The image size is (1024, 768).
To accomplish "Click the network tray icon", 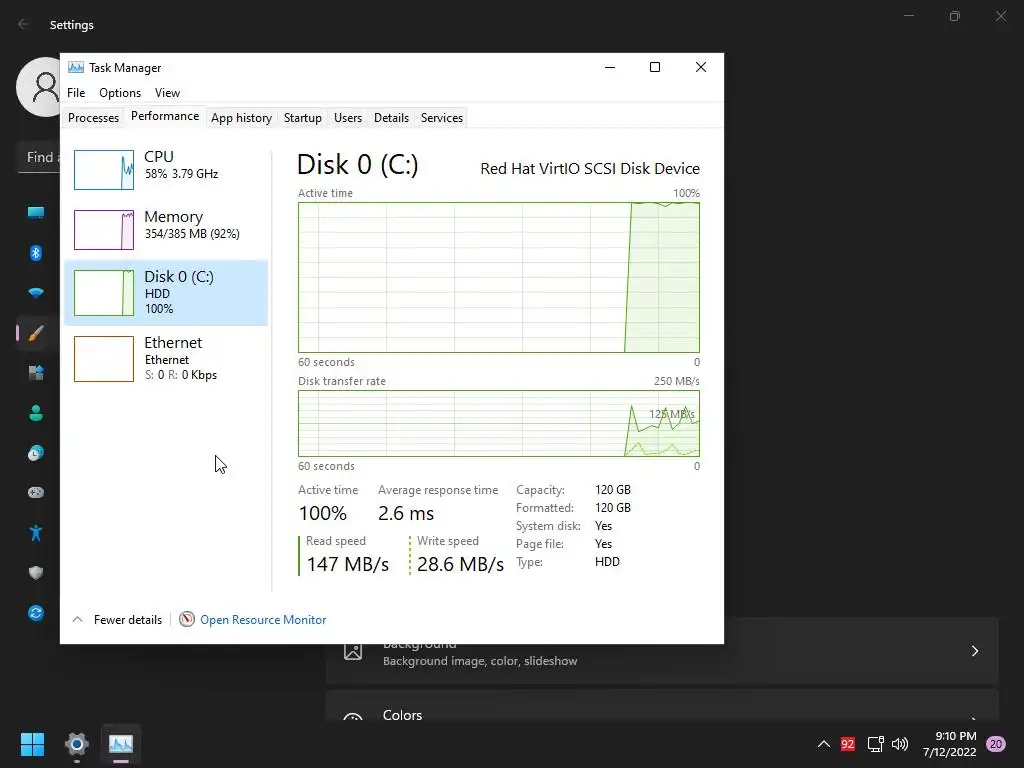I will pos(875,744).
